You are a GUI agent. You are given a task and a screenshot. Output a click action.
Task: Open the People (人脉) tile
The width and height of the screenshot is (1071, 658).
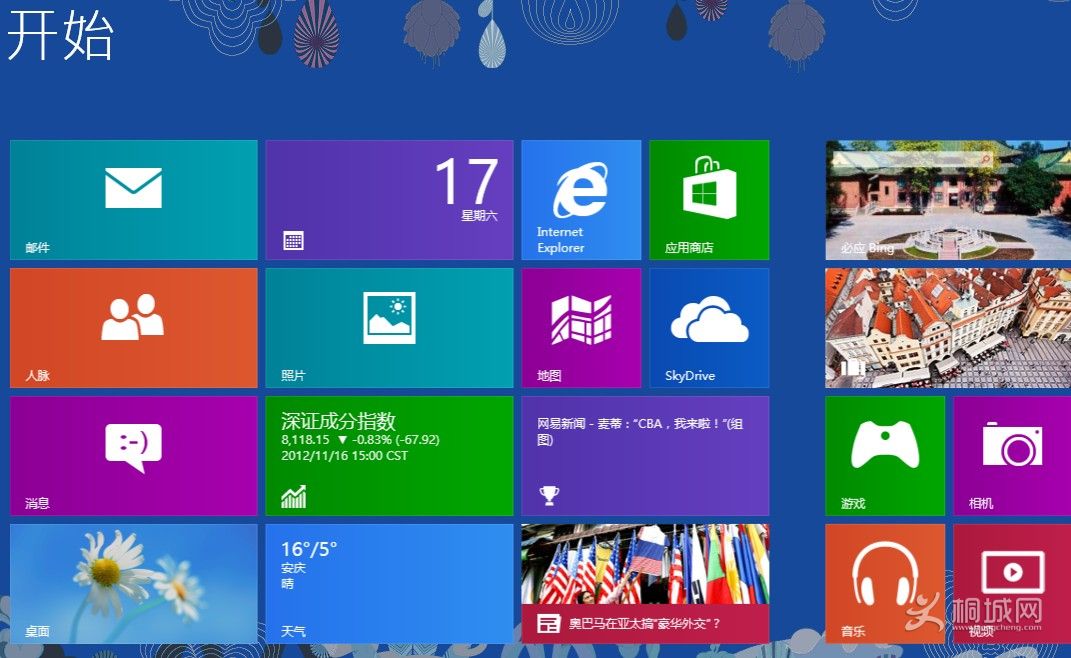[x=133, y=328]
